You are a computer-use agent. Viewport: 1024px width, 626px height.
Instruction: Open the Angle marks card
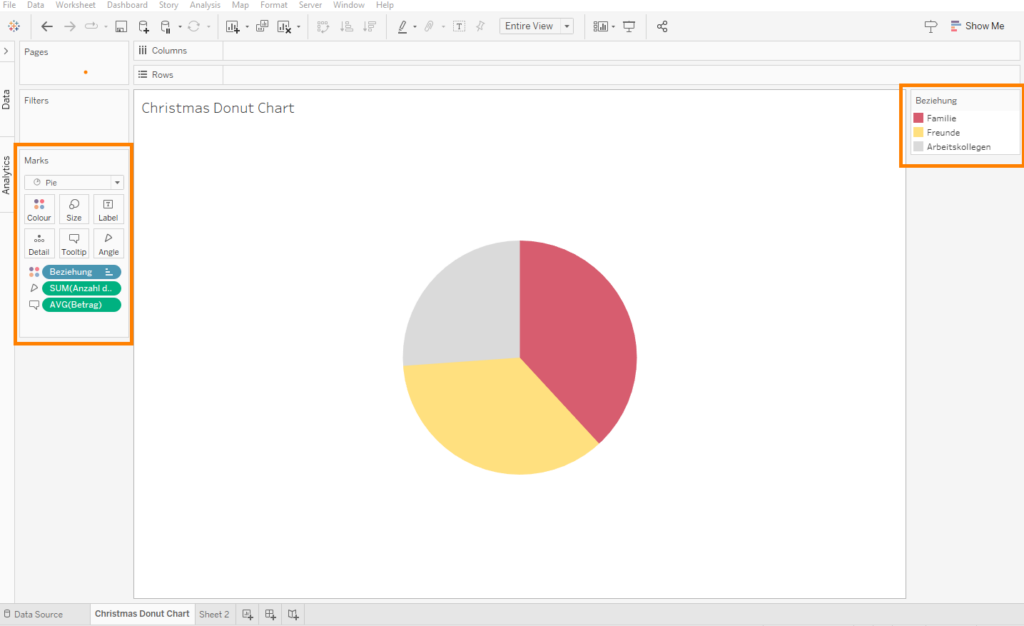pyautogui.click(x=108, y=243)
